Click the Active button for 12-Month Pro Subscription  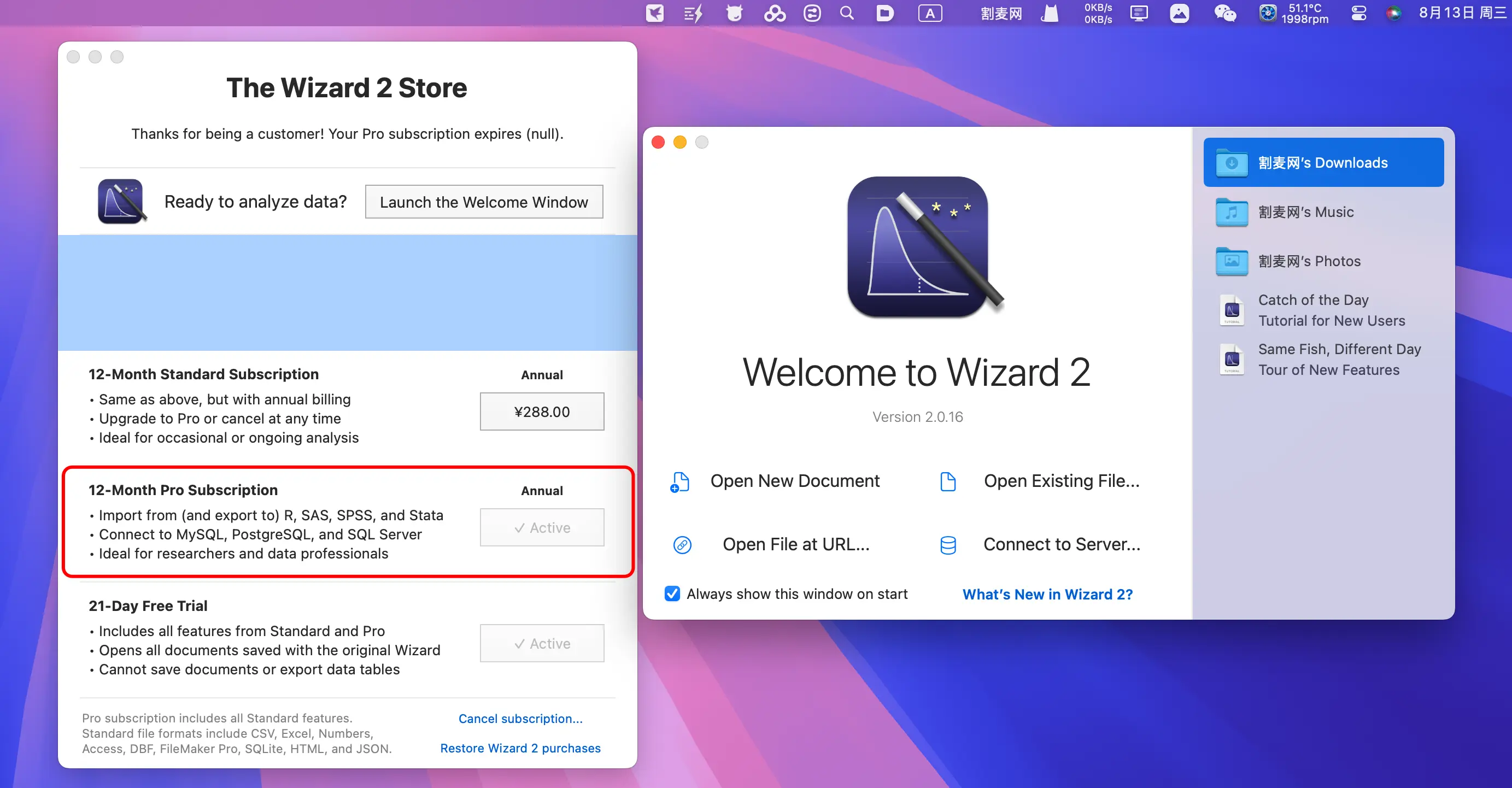pos(542,527)
